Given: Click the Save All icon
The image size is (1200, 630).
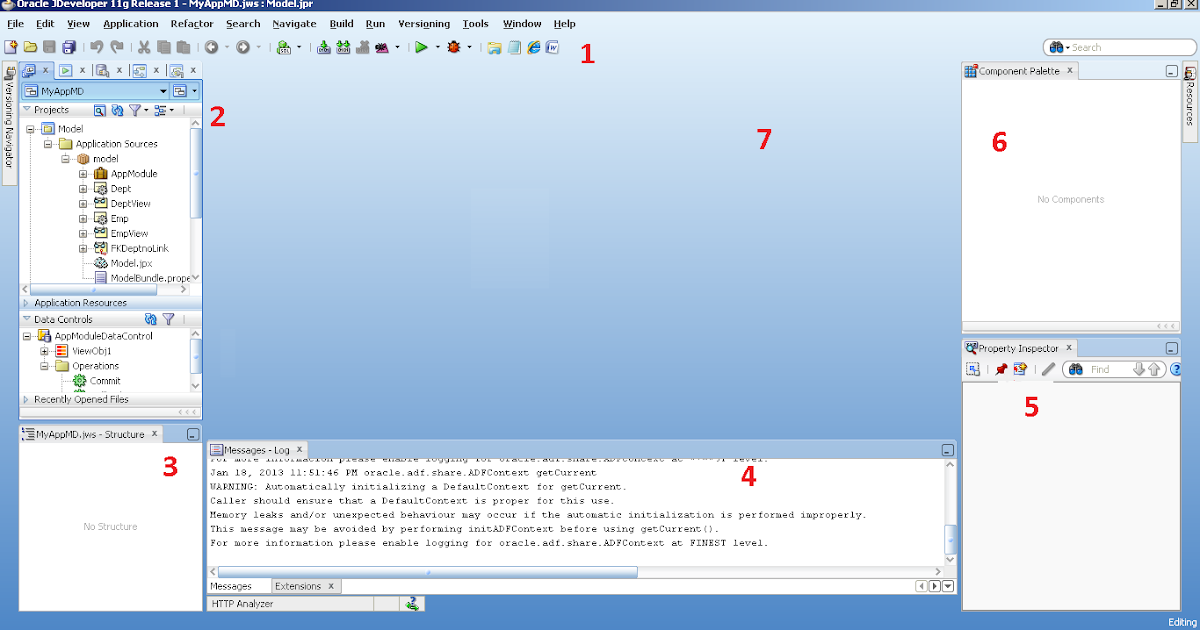Looking at the screenshot, I should pos(69,46).
